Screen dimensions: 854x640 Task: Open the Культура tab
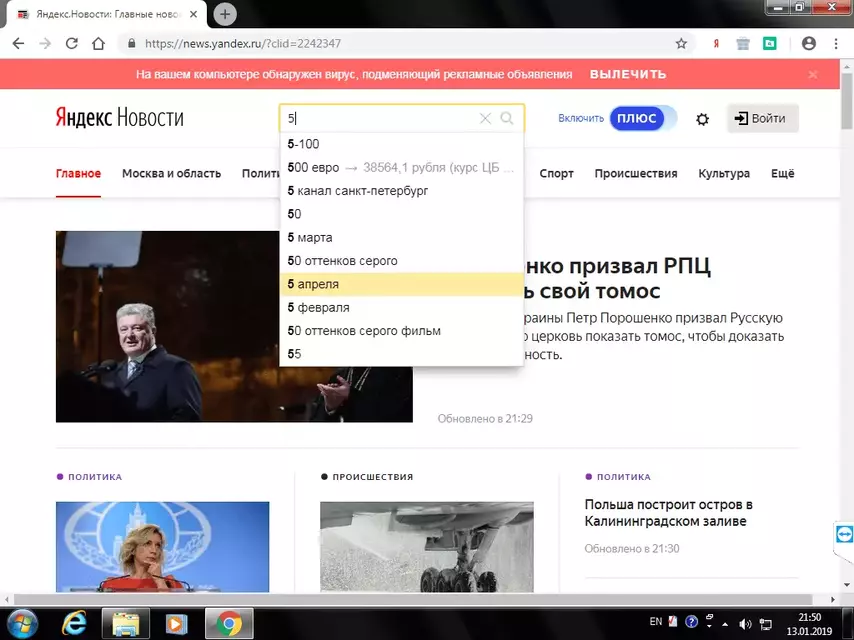[724, 173]
